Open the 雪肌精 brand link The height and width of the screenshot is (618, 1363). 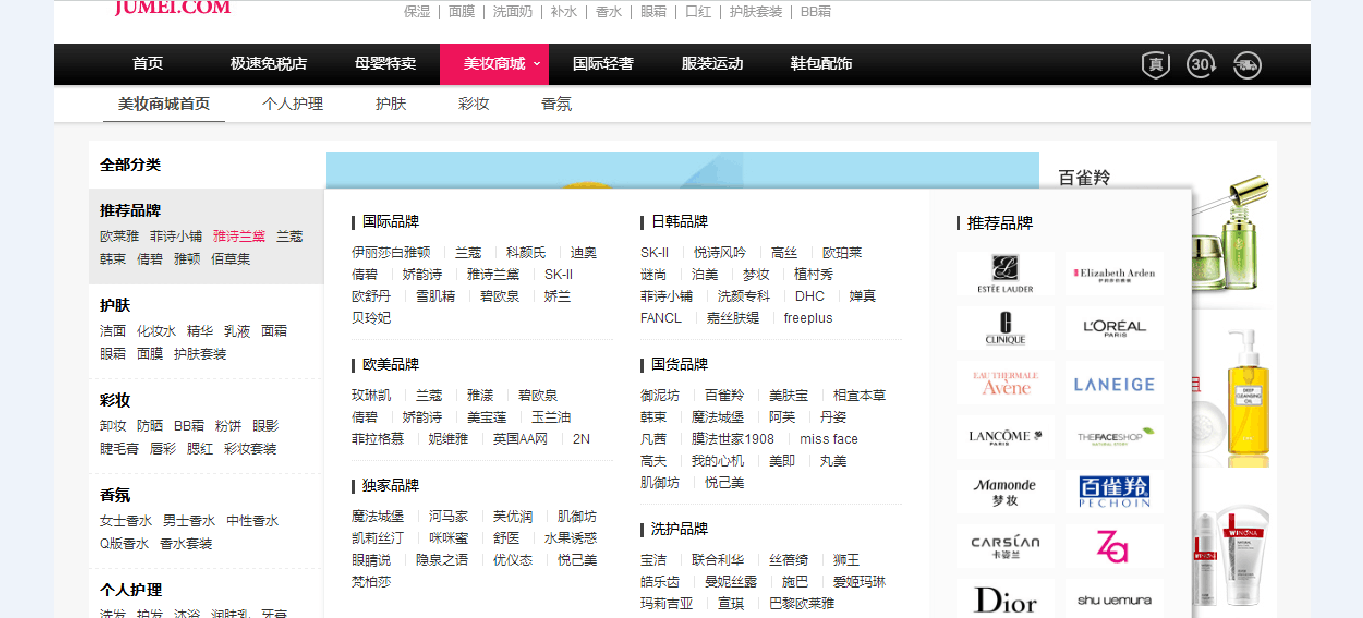tap(435, 296)
